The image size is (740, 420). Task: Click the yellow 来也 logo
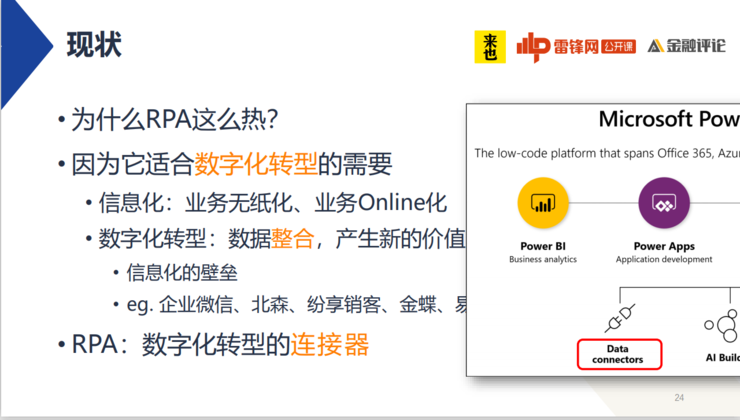coord(490,47)
